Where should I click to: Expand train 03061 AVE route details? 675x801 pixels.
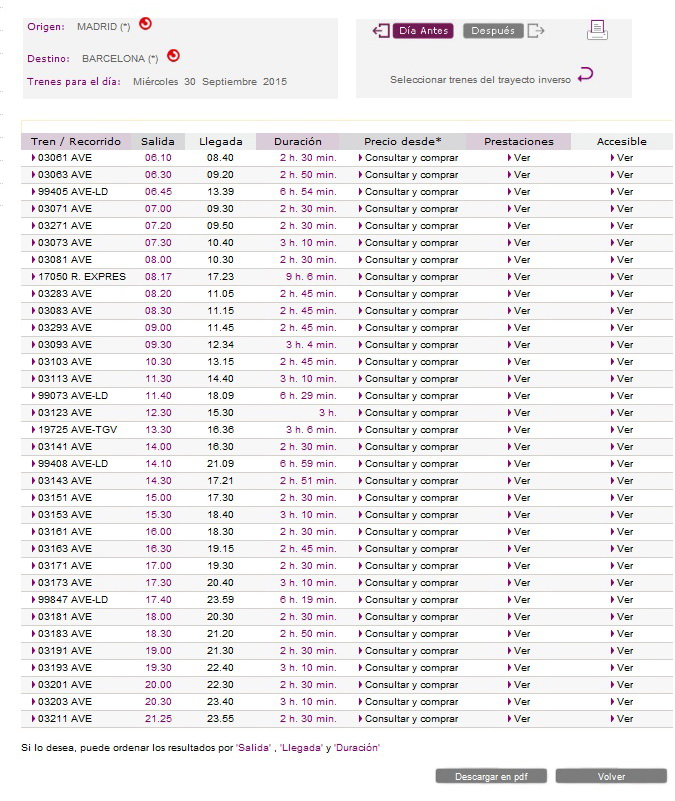pos(61,158)
